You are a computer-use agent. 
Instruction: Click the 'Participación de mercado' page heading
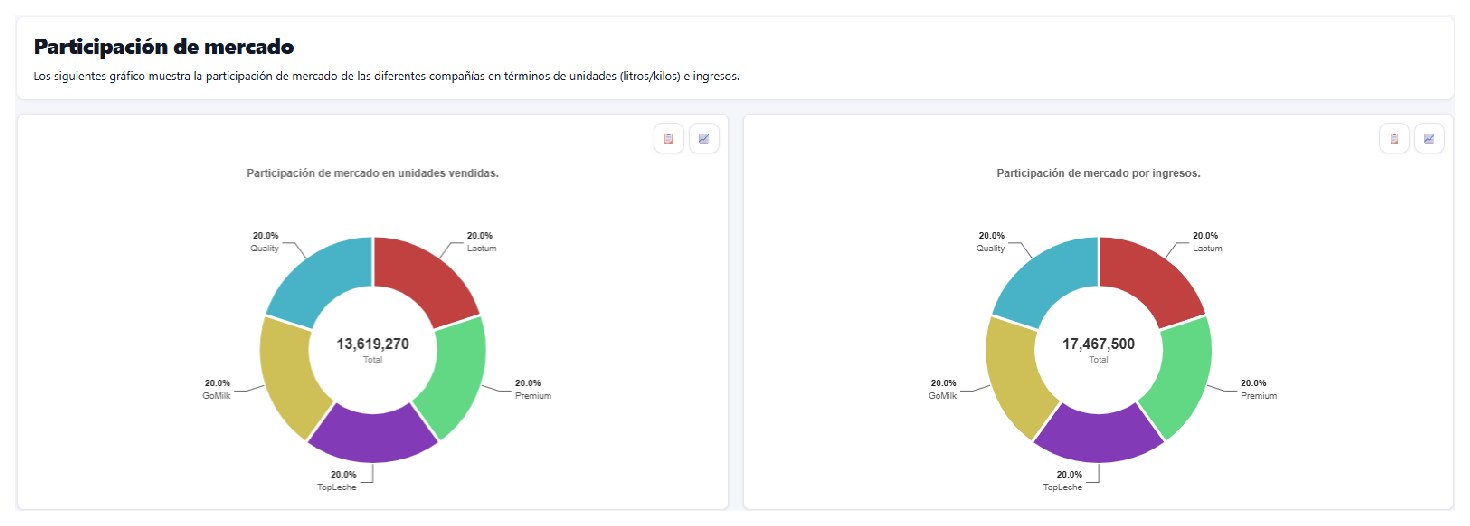(x=164, y=46)
